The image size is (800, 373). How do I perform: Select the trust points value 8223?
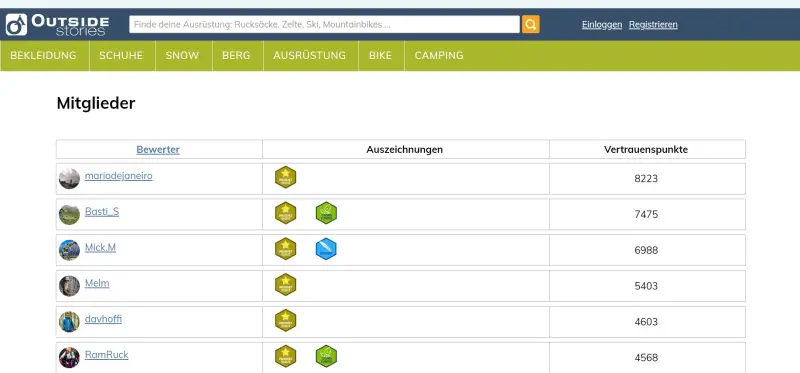click(x=646, y=179)
